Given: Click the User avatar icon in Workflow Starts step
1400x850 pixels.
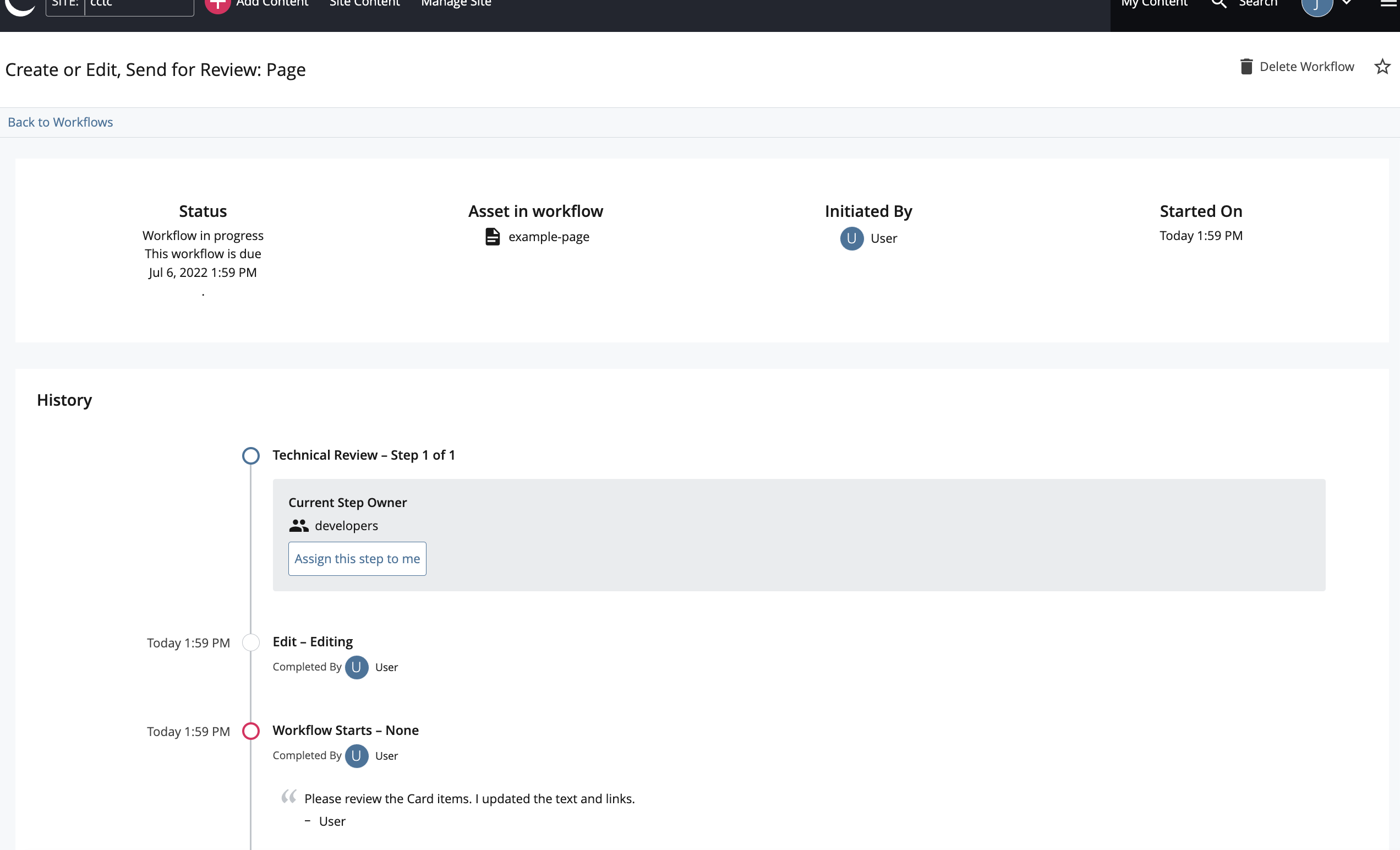Looking at the screenshot, I should tap(357, 755).
